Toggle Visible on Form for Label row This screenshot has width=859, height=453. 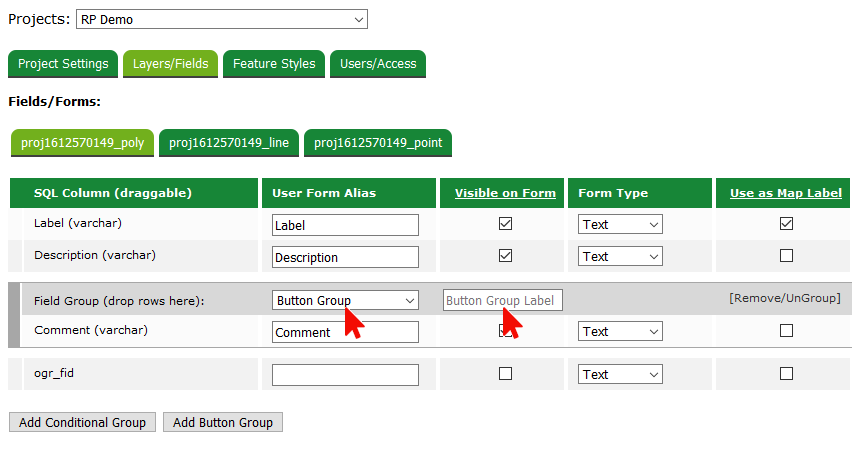[505, 224]
